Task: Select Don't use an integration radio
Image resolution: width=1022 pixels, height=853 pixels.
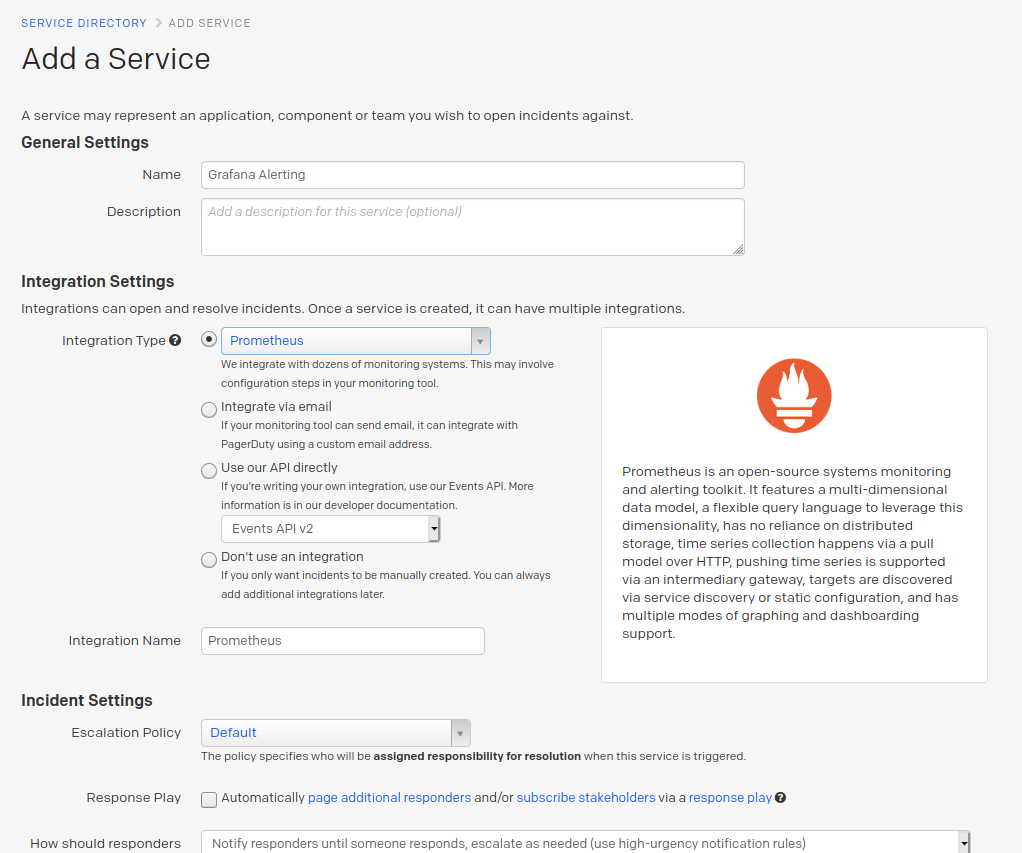Action: tap(209, 560)
